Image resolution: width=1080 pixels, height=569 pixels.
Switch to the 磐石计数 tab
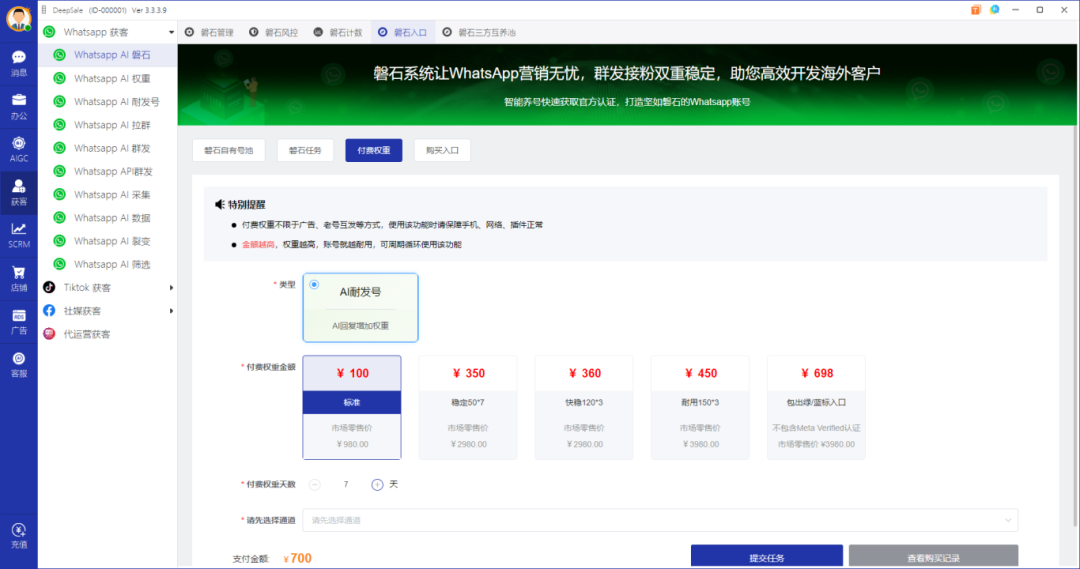tap(338, 32)
